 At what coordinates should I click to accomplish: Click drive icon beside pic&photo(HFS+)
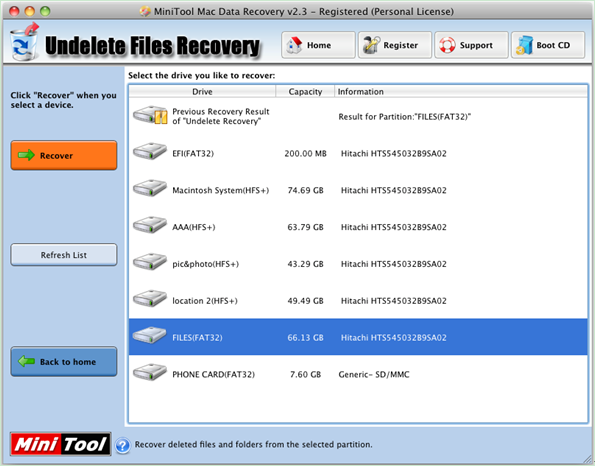150,262
